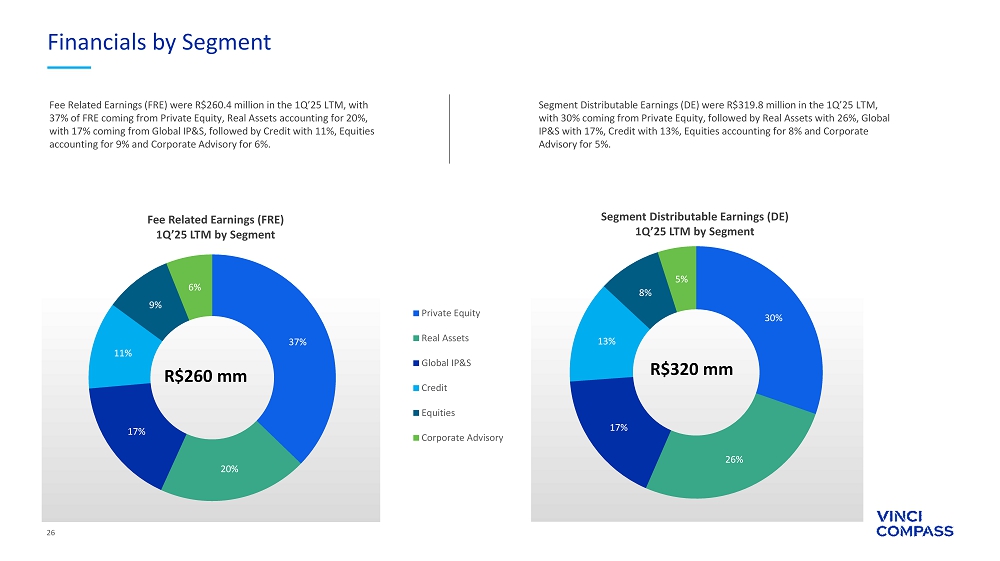Select the 20% Real Assets slice in FRE chart
This screenshot has width=1000, height=561.
pos(229,468)
